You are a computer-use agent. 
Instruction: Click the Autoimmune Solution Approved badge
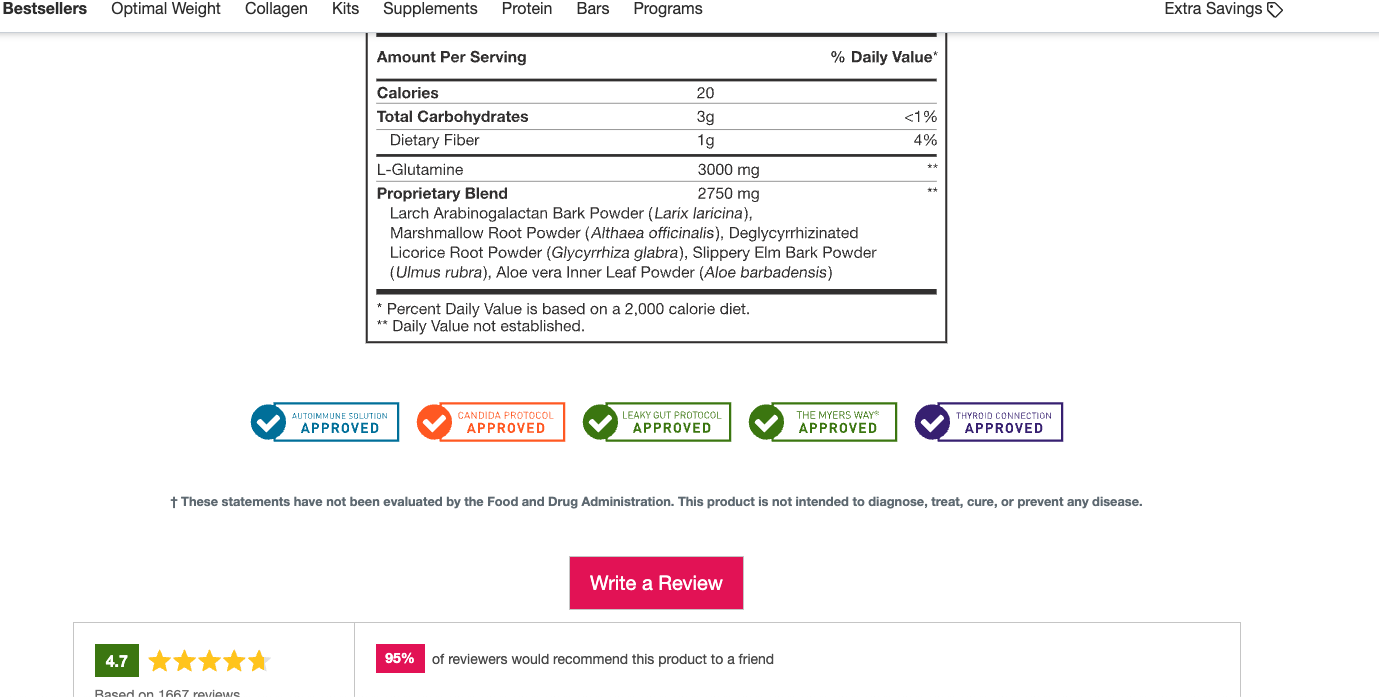point(325,422)
